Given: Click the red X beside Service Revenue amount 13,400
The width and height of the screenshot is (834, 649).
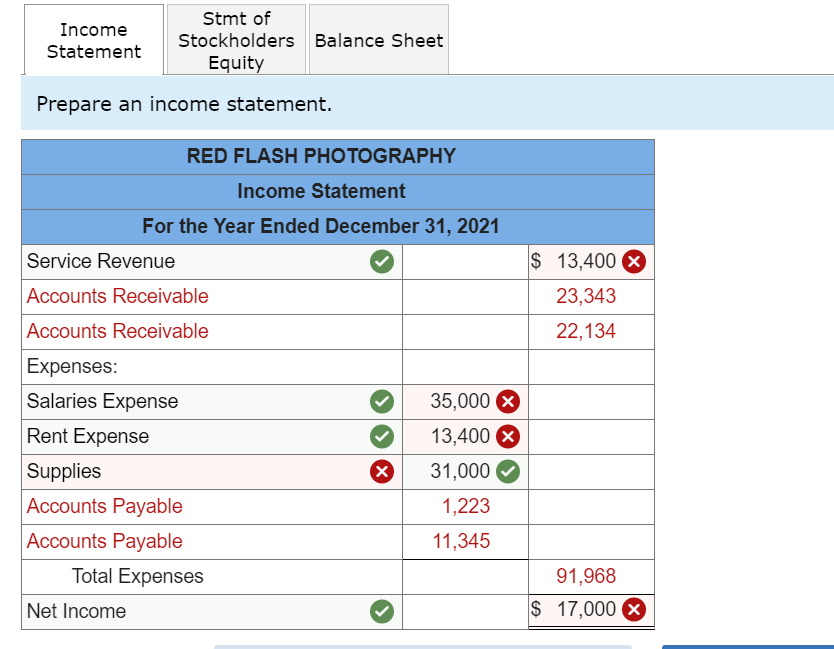Looking at the screenshot, I should tap(634, 261).
